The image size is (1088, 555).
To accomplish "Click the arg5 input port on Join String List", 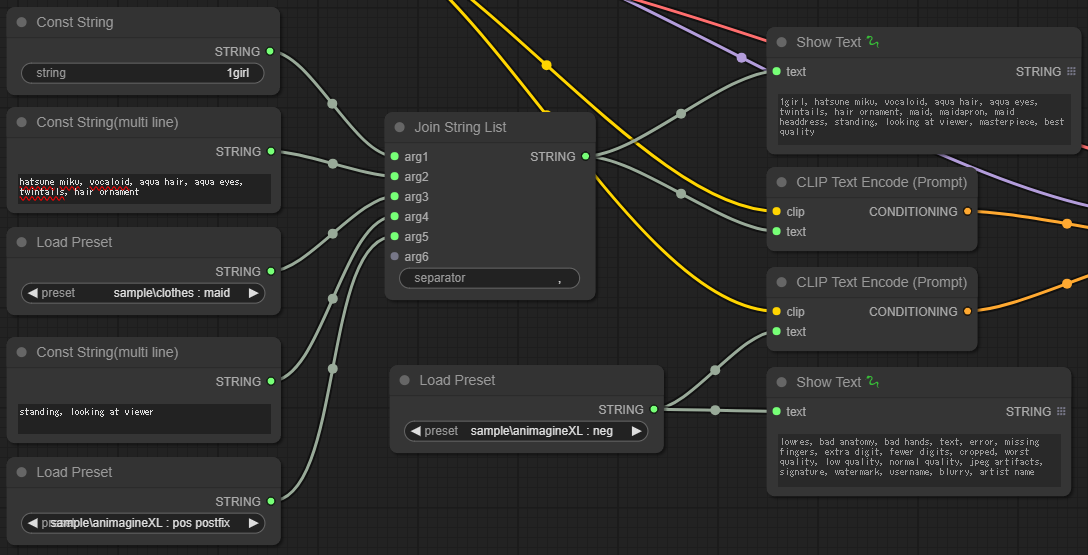I will click(x=395, y=237).
